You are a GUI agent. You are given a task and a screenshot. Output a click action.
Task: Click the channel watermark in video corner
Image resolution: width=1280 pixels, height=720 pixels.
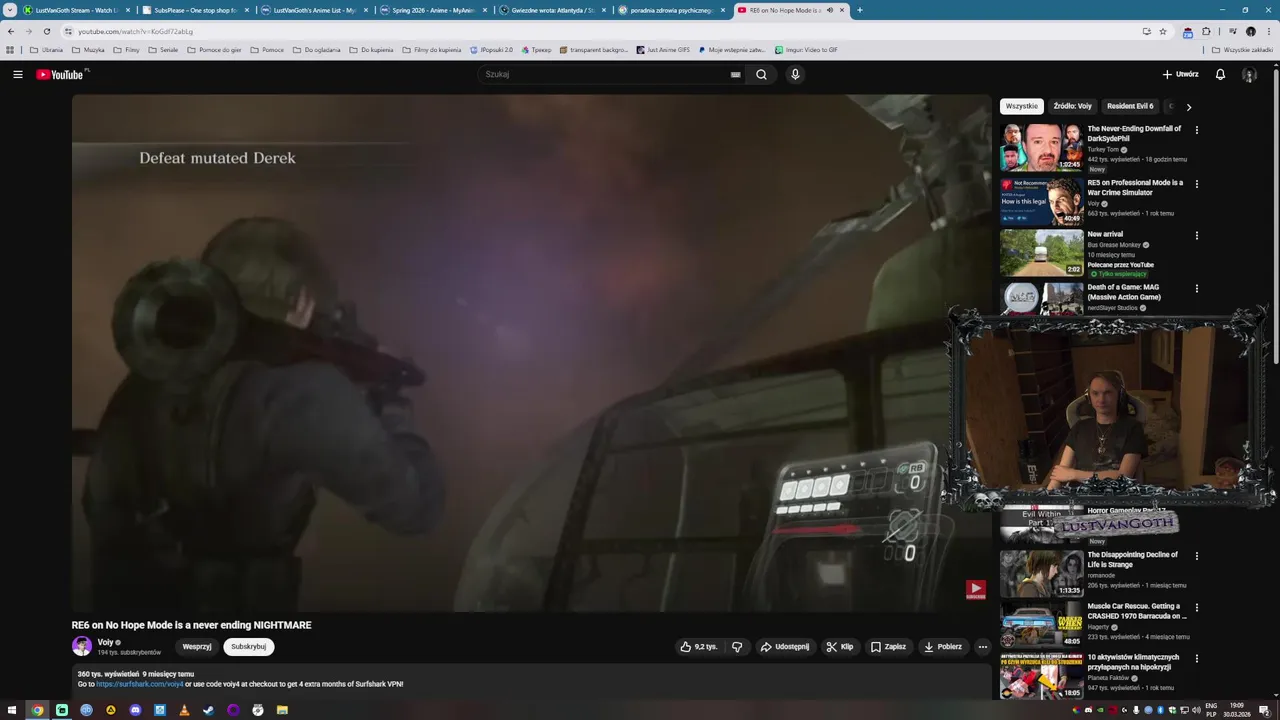(x=975, y=590)
